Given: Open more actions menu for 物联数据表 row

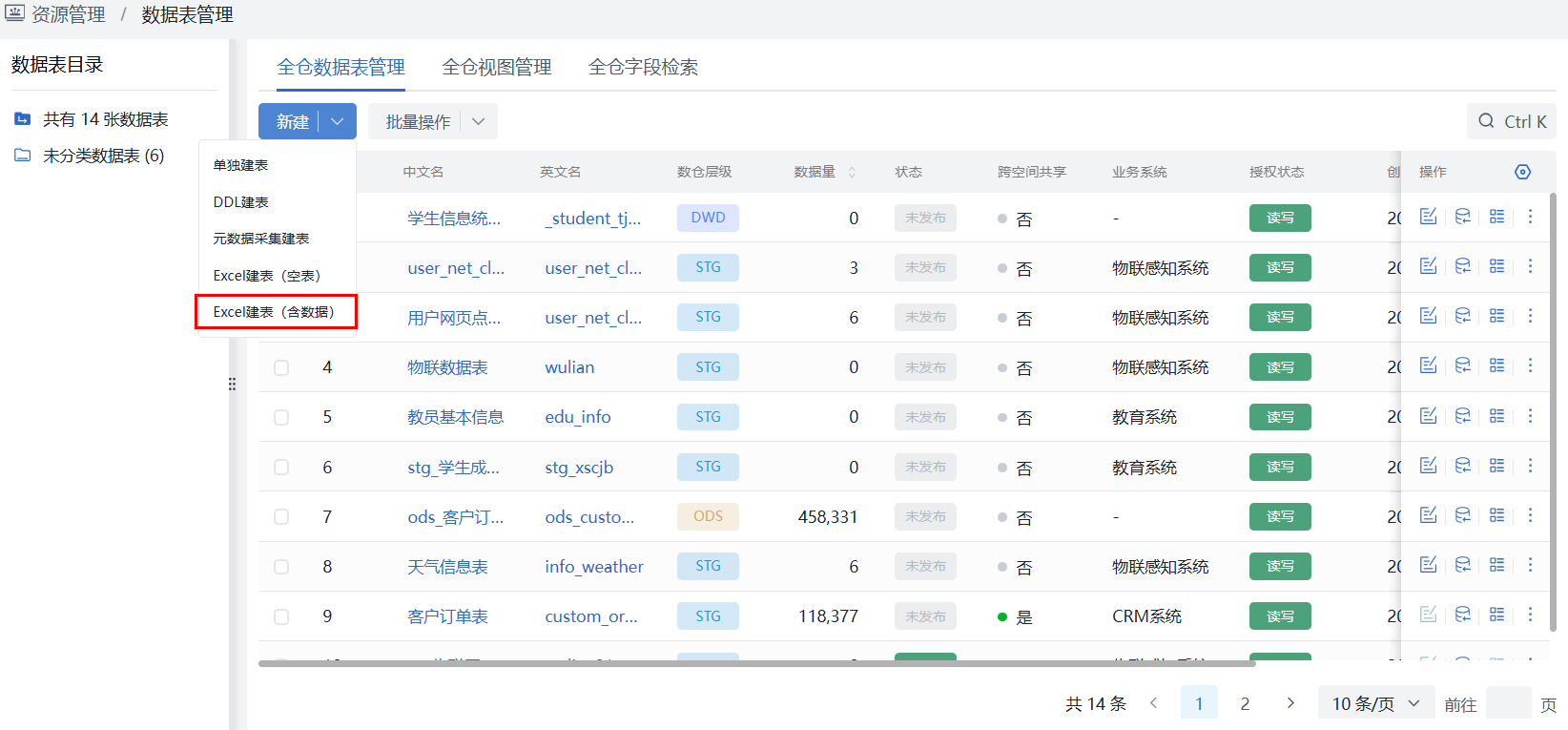Looking at the screenshot, I should pos(1530,365).
